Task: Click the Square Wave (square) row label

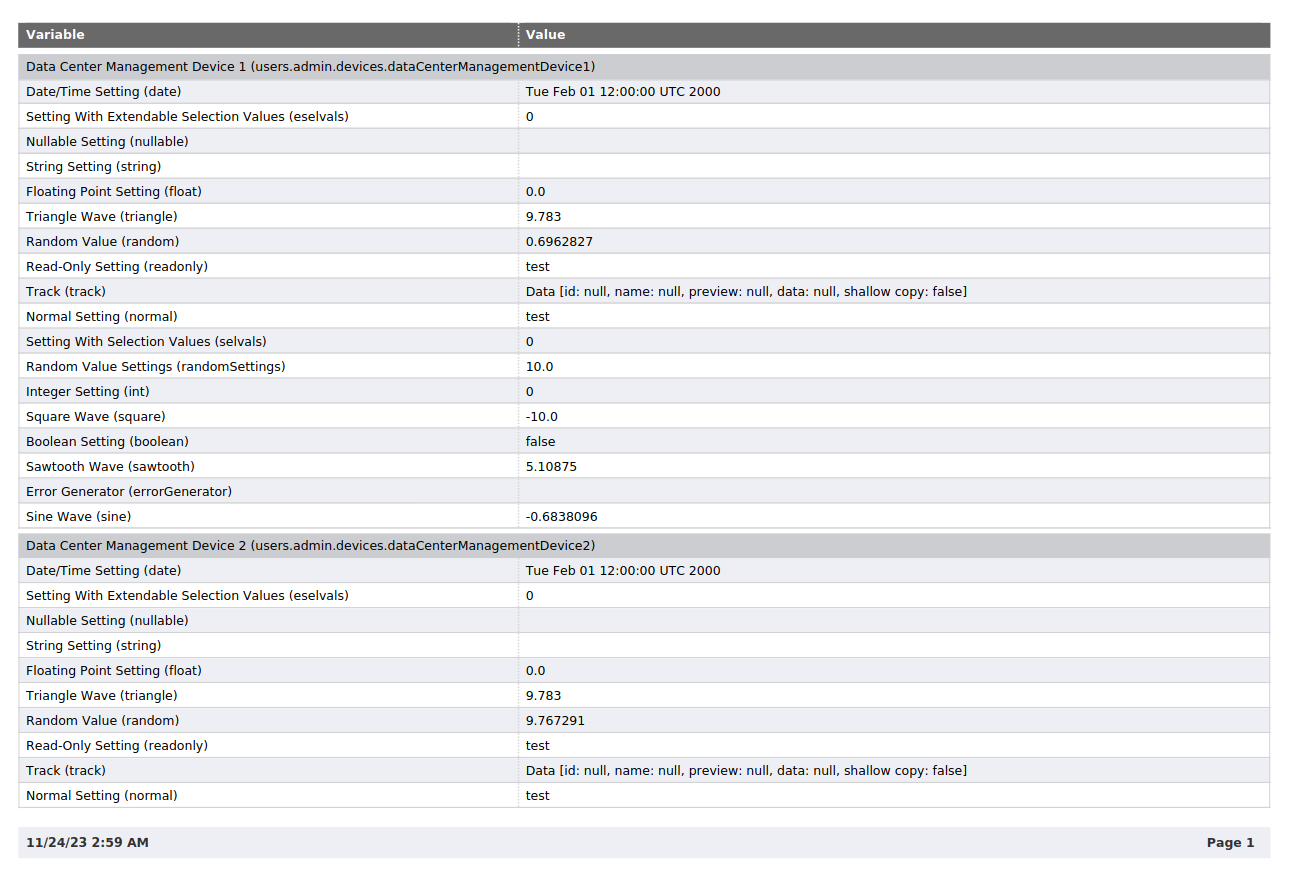Action: click(x=95, y=417)
